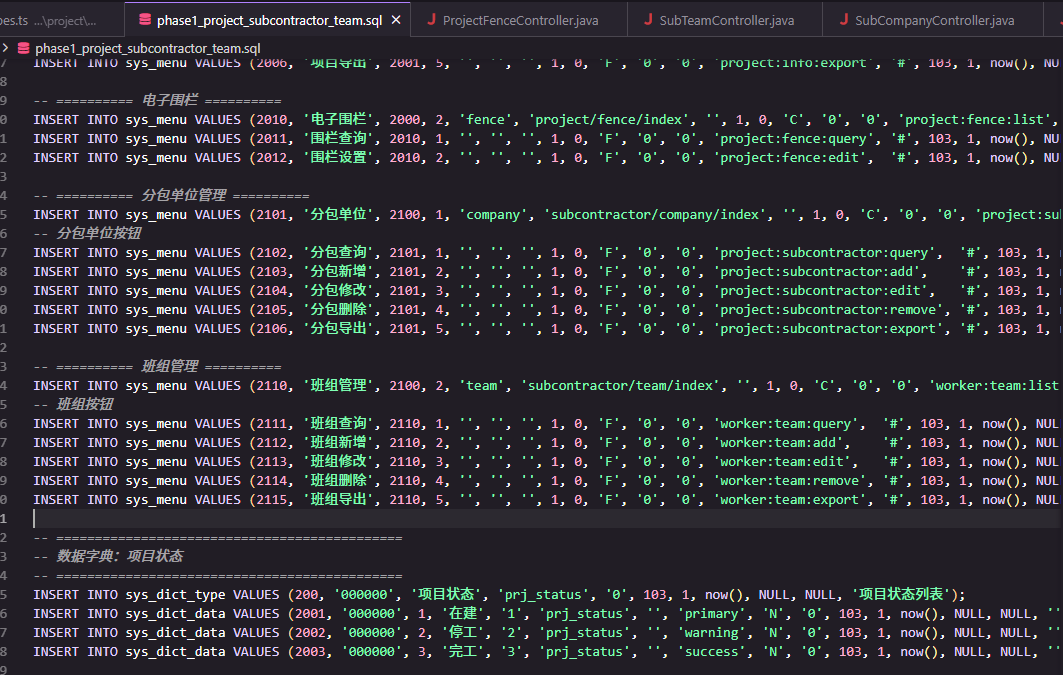Screen dimensions: 1063x675
Task: Click the Java icon on the ProjectFenceController.java tab
Action: pyautogui.click(x=431, y=20)
